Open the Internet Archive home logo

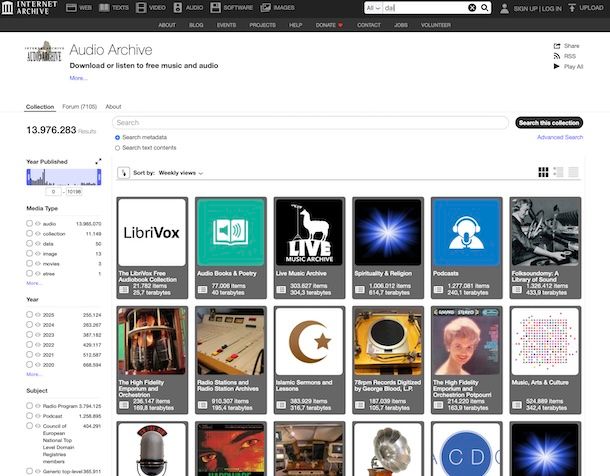point(29,7)
